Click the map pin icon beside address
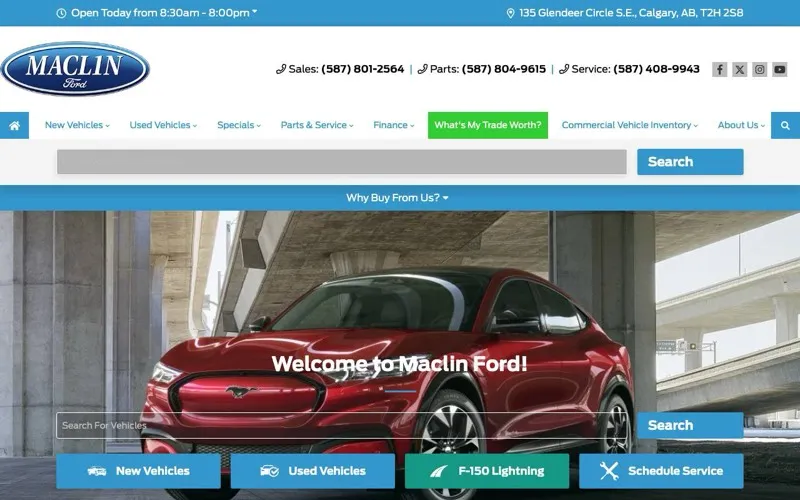The height and width of the screenshot is (500, 800). [x=510, y=13]
